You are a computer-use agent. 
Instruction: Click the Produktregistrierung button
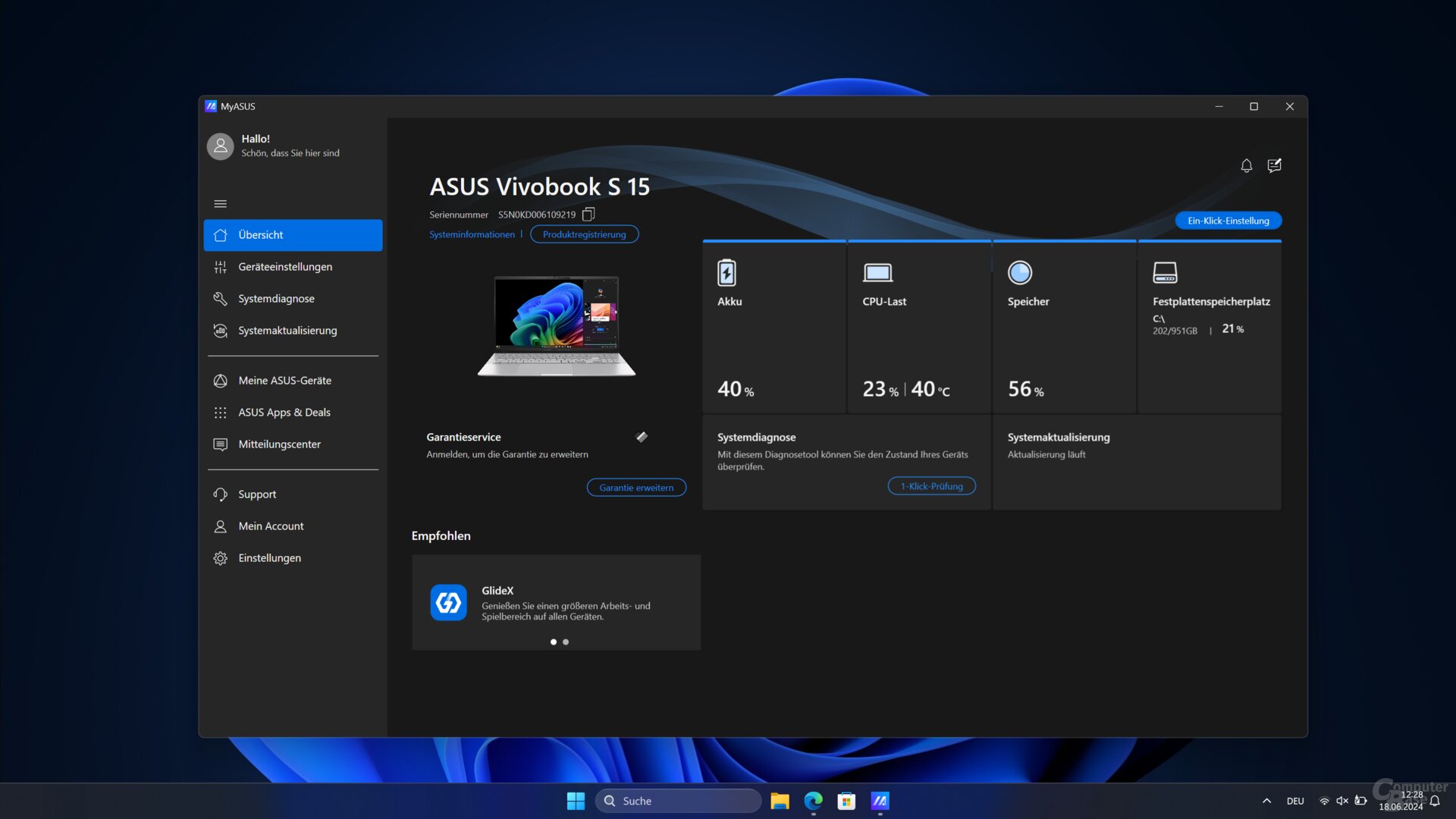coord(584,234)
